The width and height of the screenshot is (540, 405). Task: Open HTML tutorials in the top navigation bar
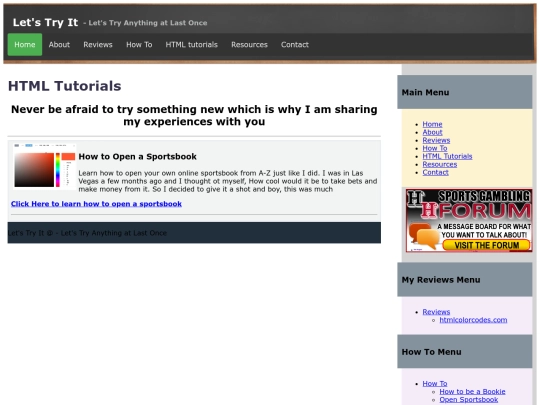191,44
